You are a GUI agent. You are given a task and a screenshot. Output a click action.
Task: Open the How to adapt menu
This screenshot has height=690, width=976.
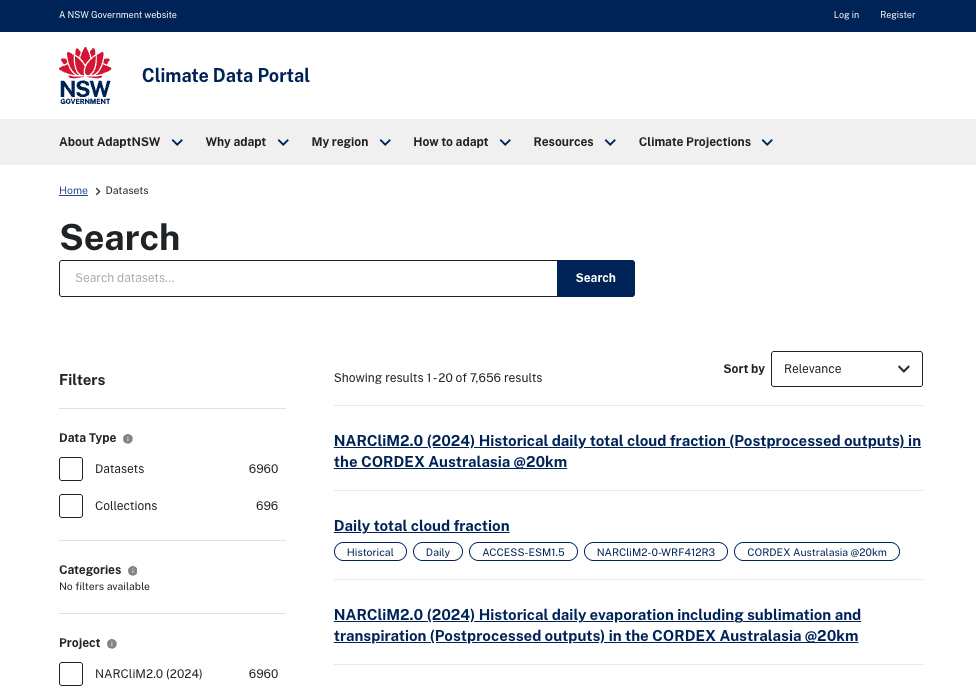[451, 142]
